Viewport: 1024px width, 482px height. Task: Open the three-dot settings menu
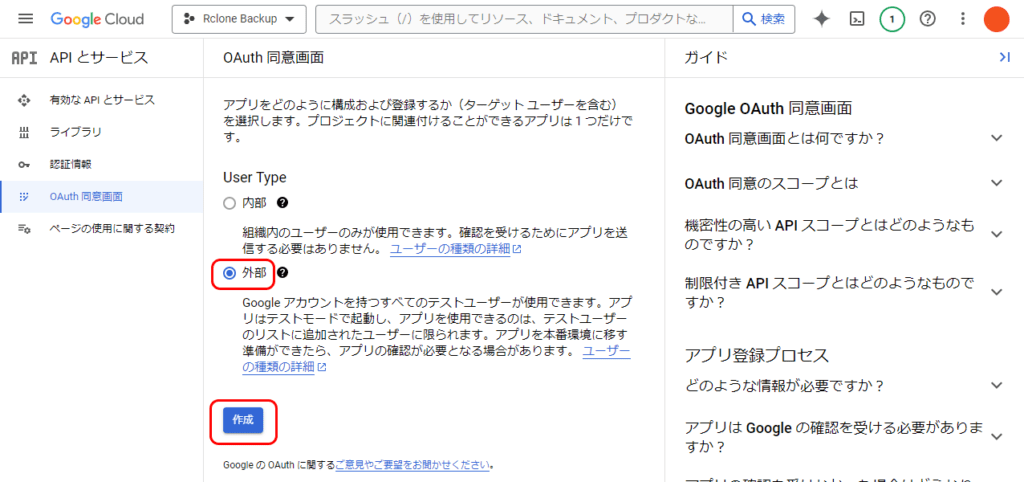click(x=962, y=19)
